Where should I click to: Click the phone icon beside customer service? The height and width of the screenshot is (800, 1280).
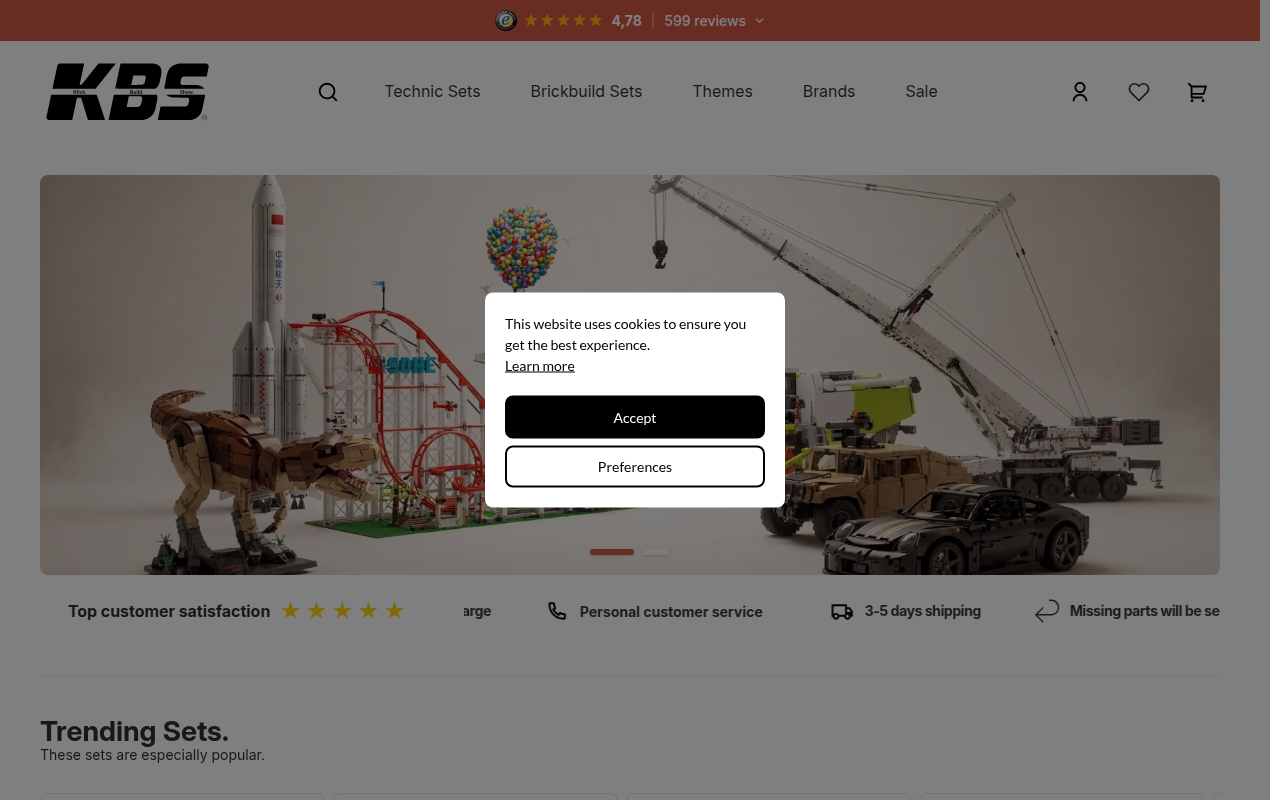[557, 611]
